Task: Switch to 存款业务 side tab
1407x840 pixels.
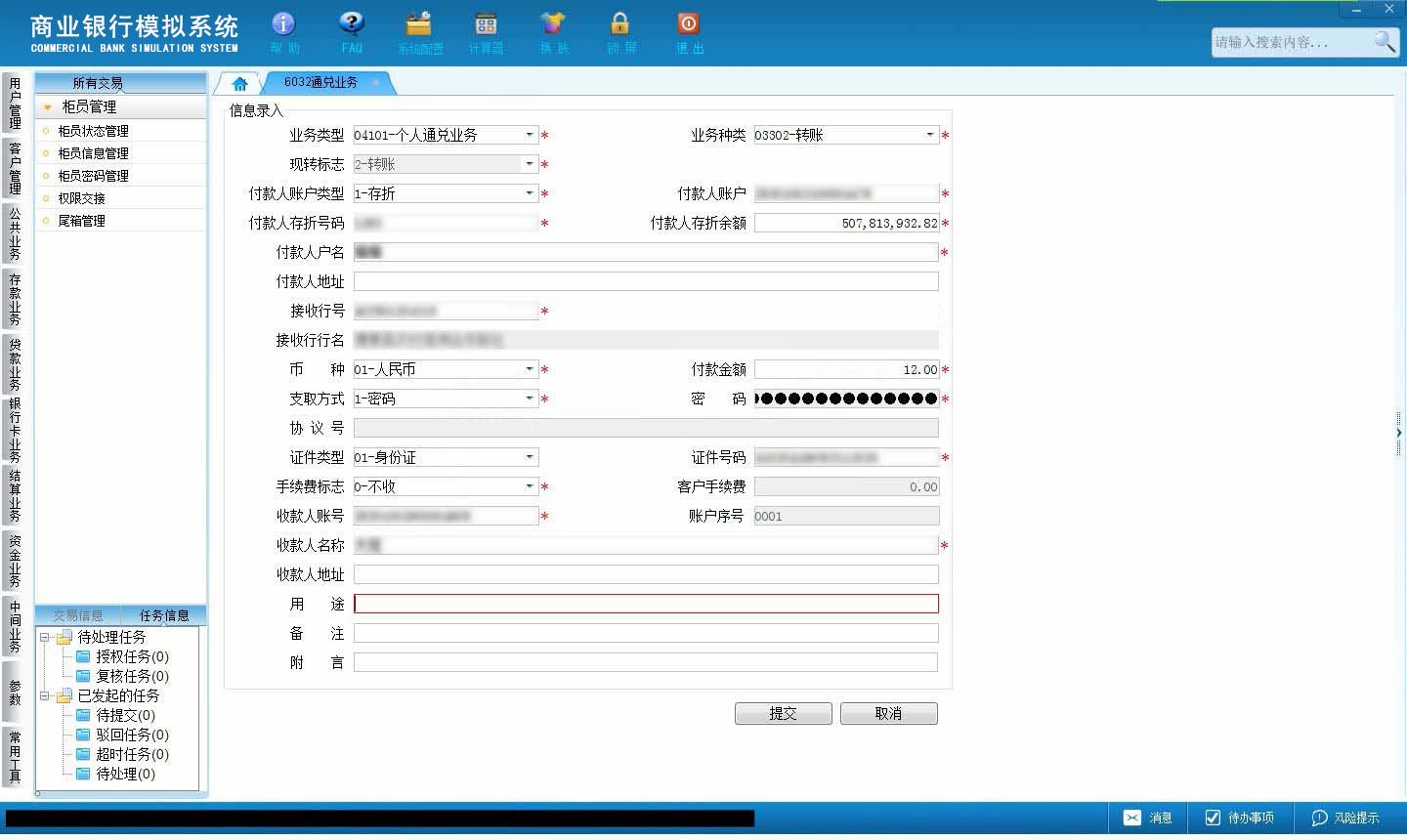Action: 15,299
